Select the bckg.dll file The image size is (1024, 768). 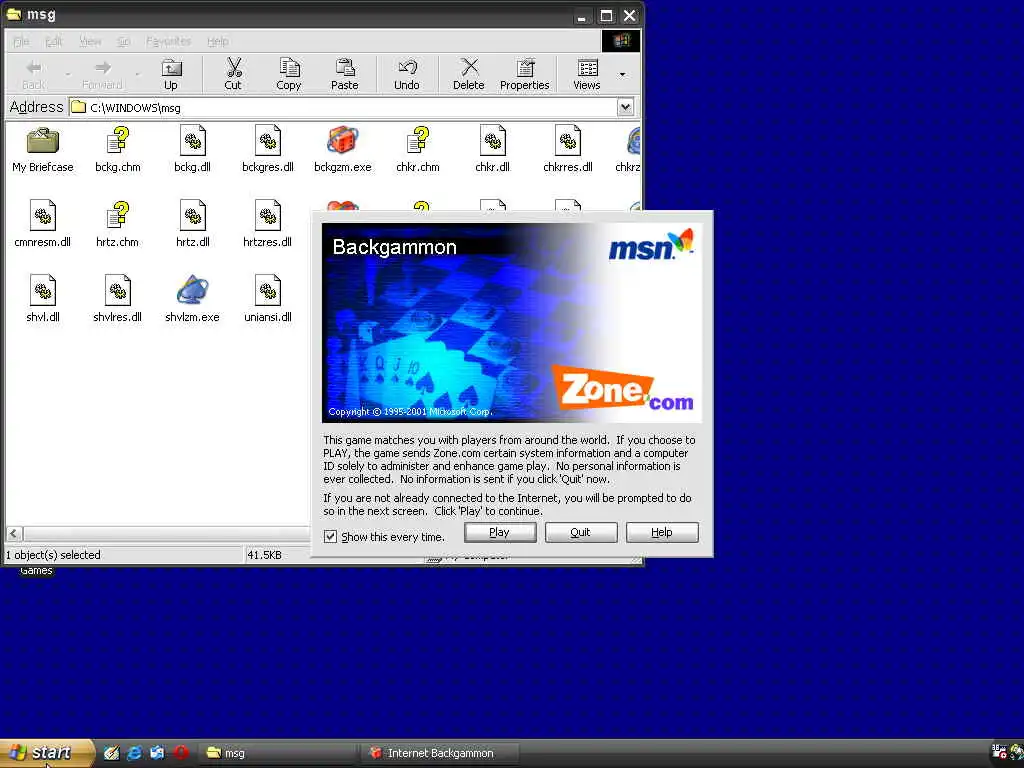coord(193,150)
